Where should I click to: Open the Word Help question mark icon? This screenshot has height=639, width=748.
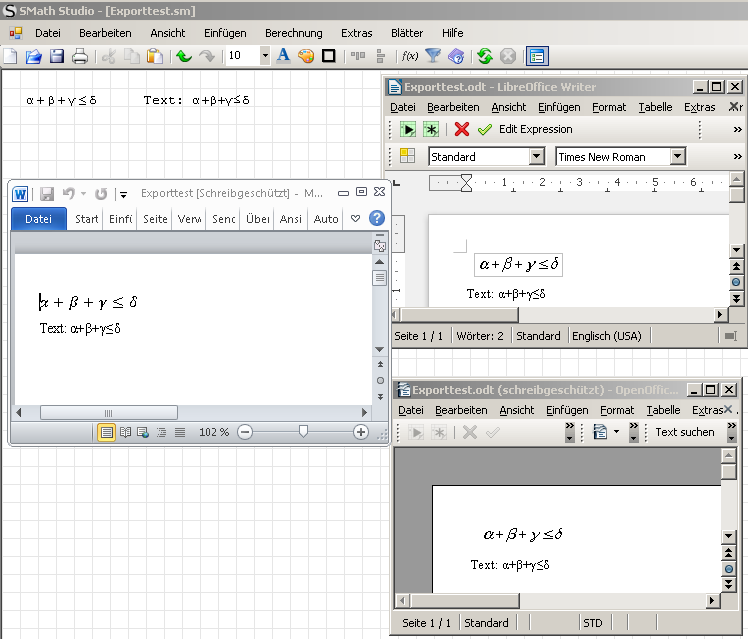click(377, 218)
